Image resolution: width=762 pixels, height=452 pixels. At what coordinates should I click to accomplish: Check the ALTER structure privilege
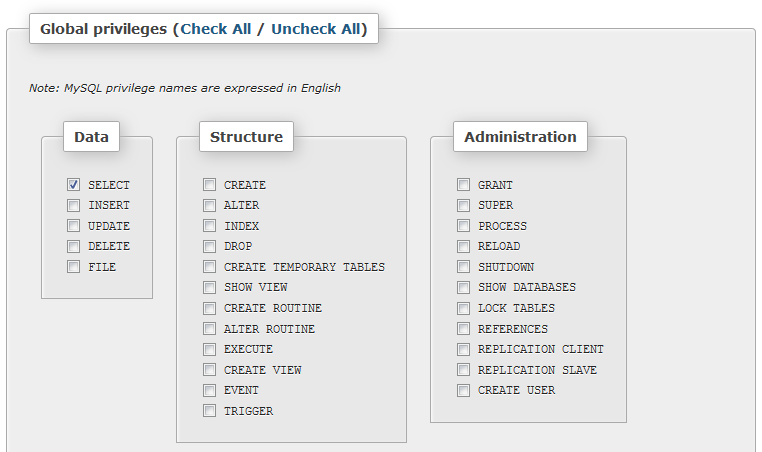click(x=209, y=205)
